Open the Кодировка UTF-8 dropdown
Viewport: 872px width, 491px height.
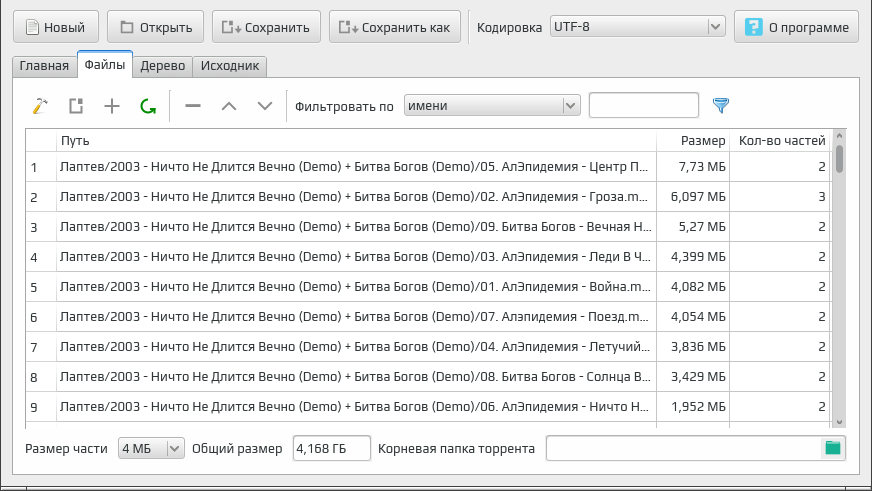pos(638,27)
